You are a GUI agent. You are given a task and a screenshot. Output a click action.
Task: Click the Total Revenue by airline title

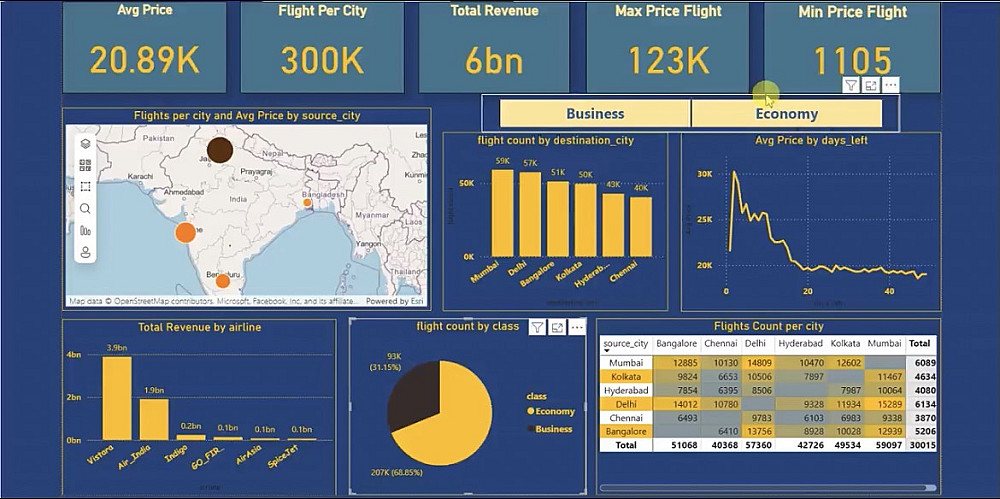200,327
